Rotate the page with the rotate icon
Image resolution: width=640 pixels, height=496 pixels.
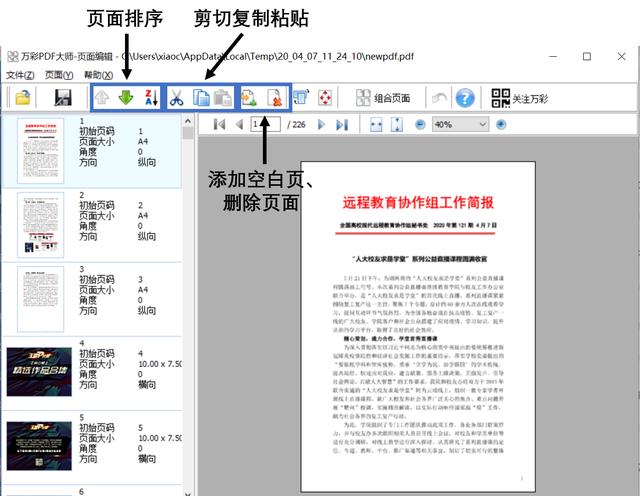click(x=301, y=98)
